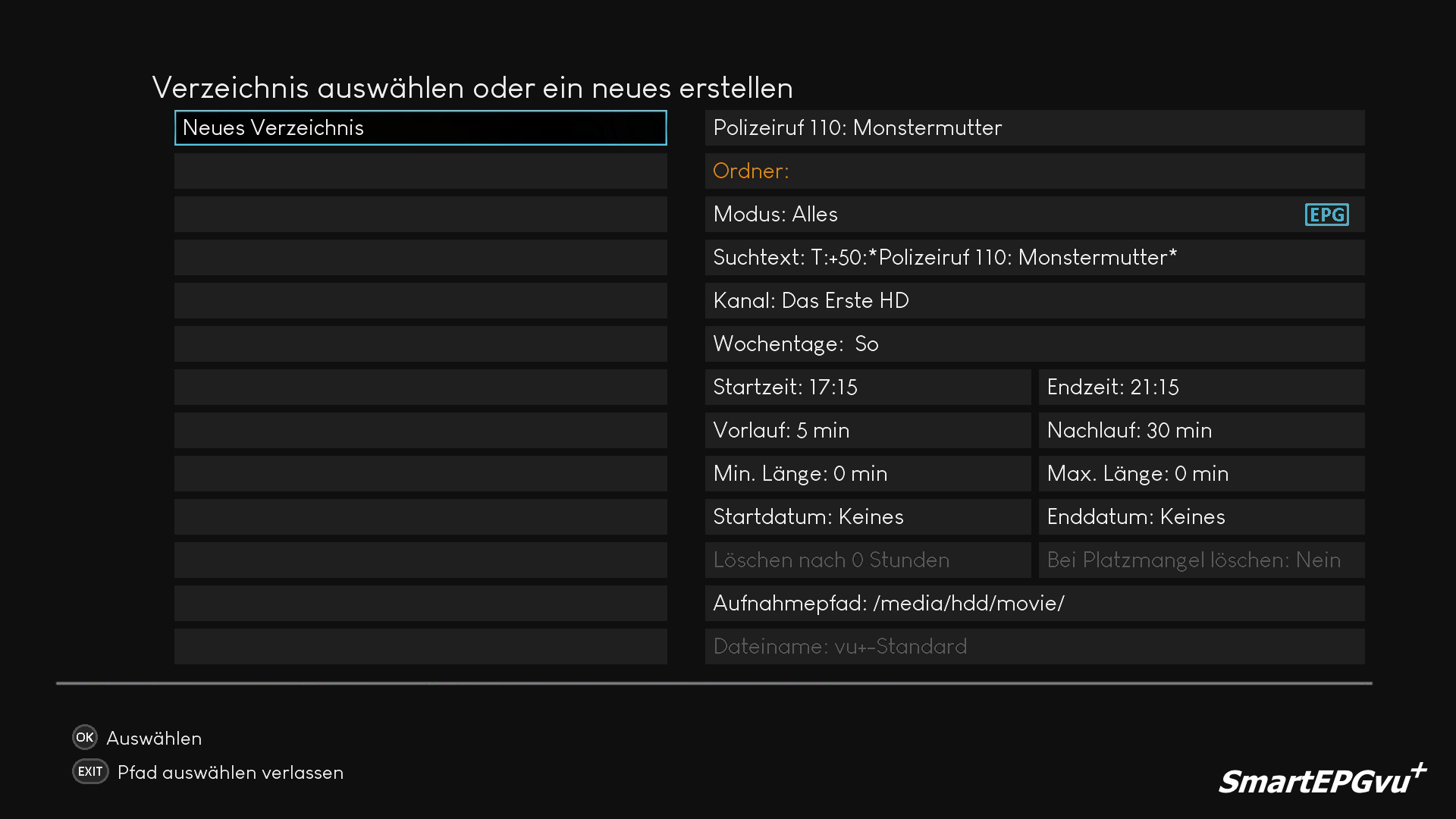Set the Startzeit 17:15 field

tap(868, 388)
